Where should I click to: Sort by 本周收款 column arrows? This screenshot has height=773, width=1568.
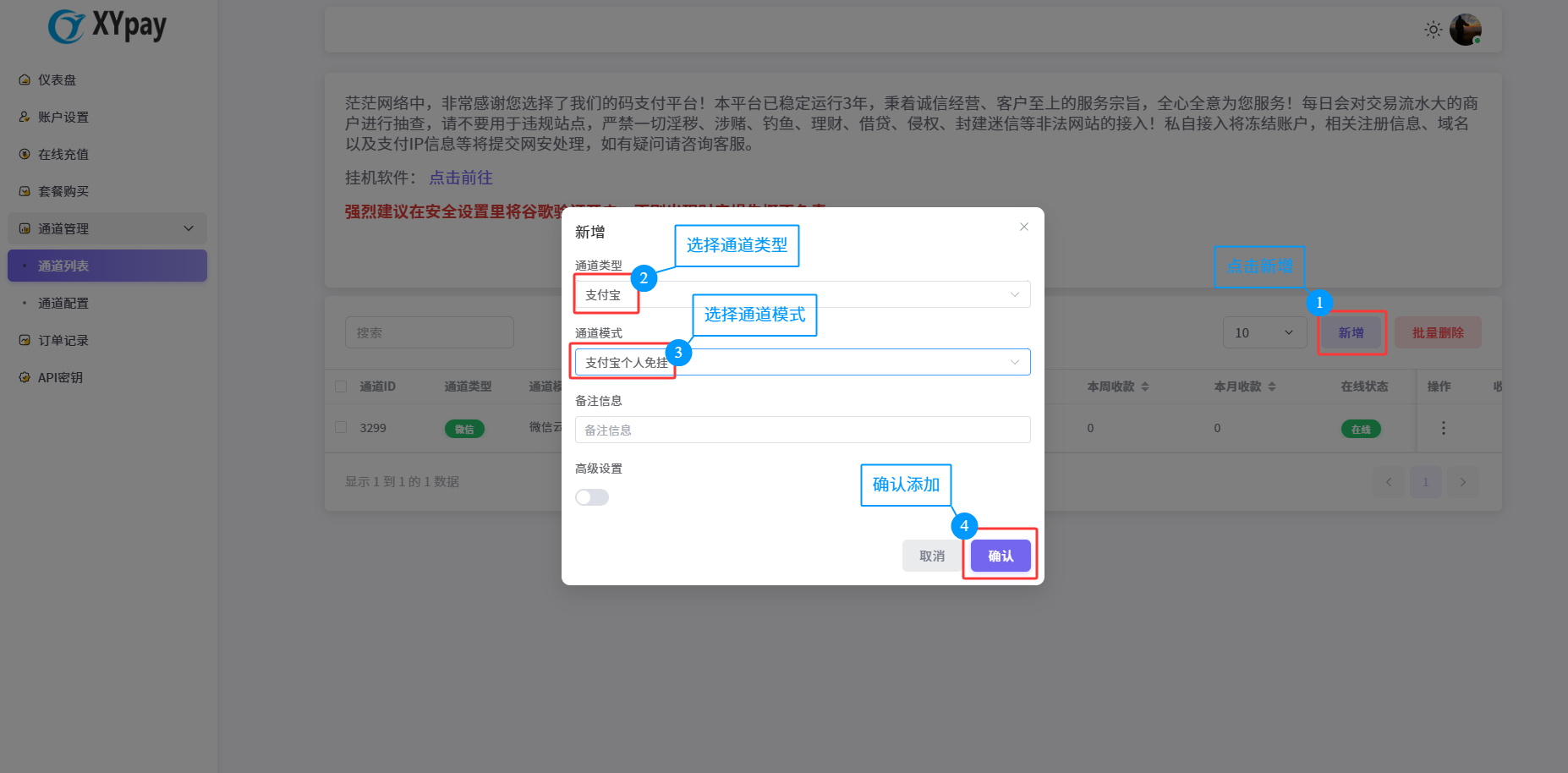(x=1145, y=386)
